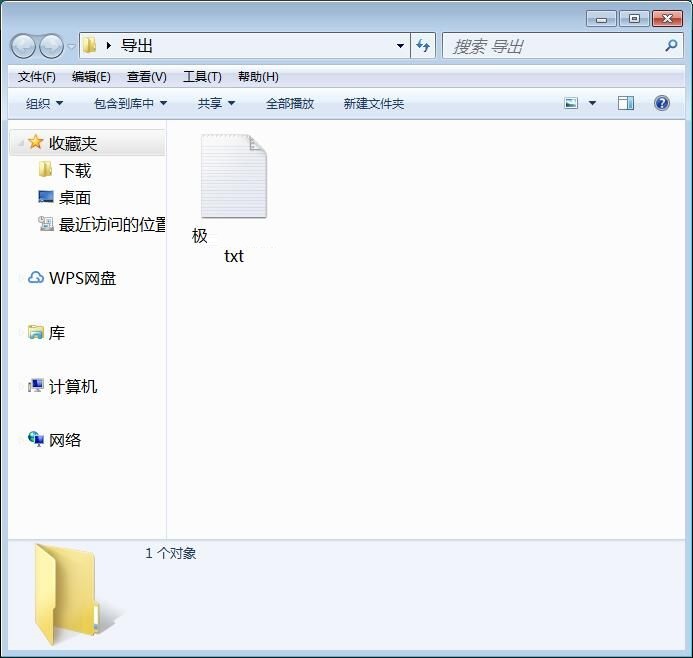This screenshot has width=693, height=658.
Task: Click inside the 搜索 导出 search field
Action: pyautogui.click(x=550, y=46)
